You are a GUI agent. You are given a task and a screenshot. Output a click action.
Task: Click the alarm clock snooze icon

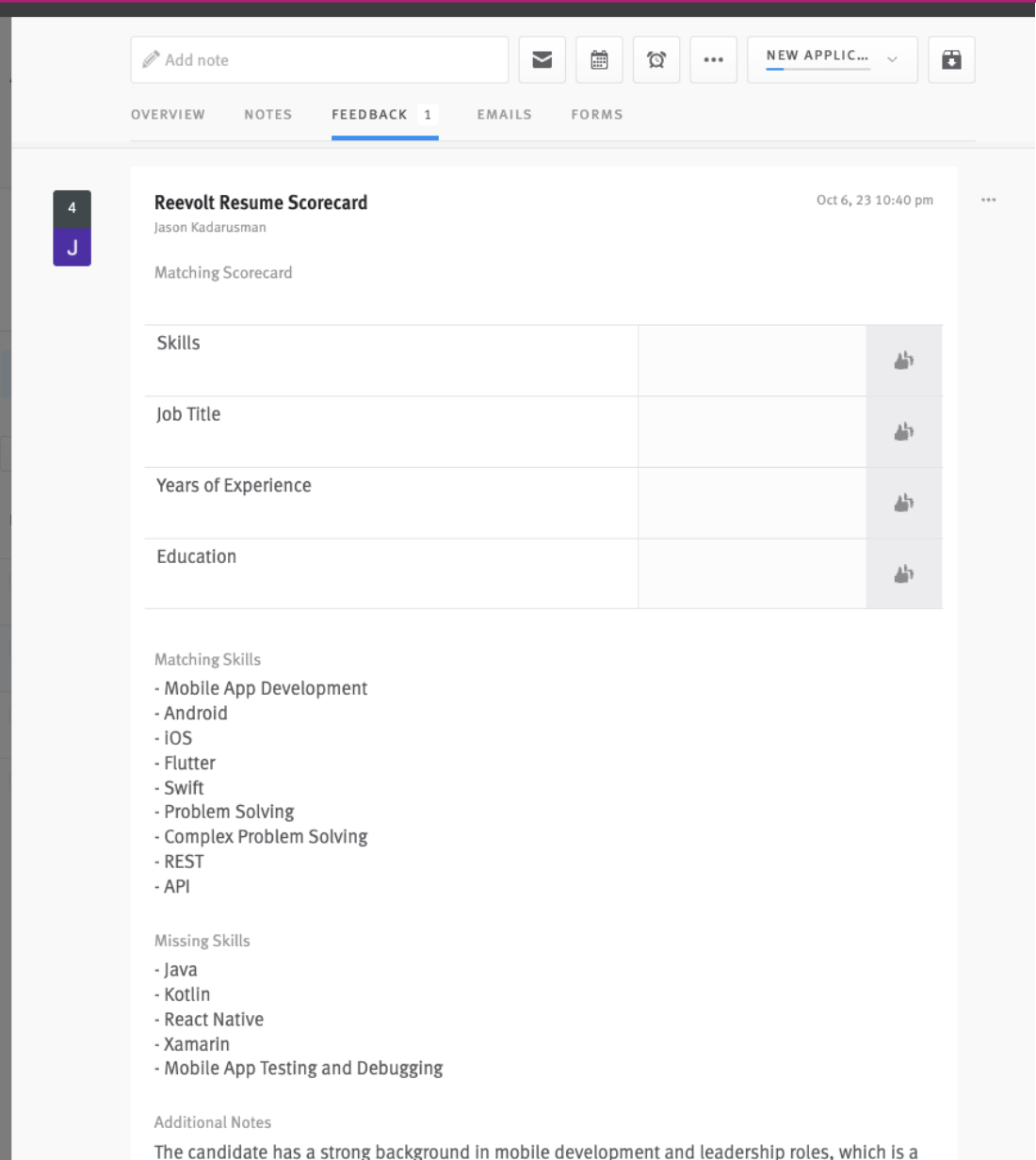point(656,60)
